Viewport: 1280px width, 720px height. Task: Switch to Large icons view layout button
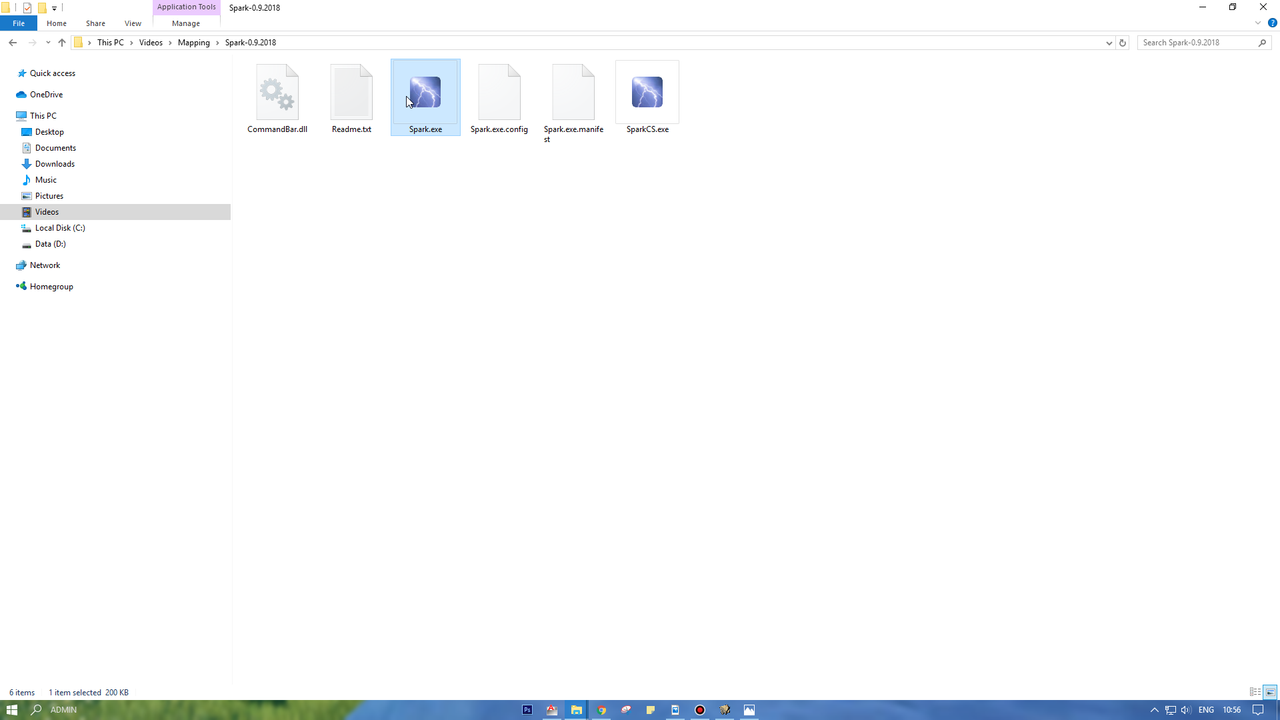[x=1270, y=692]
